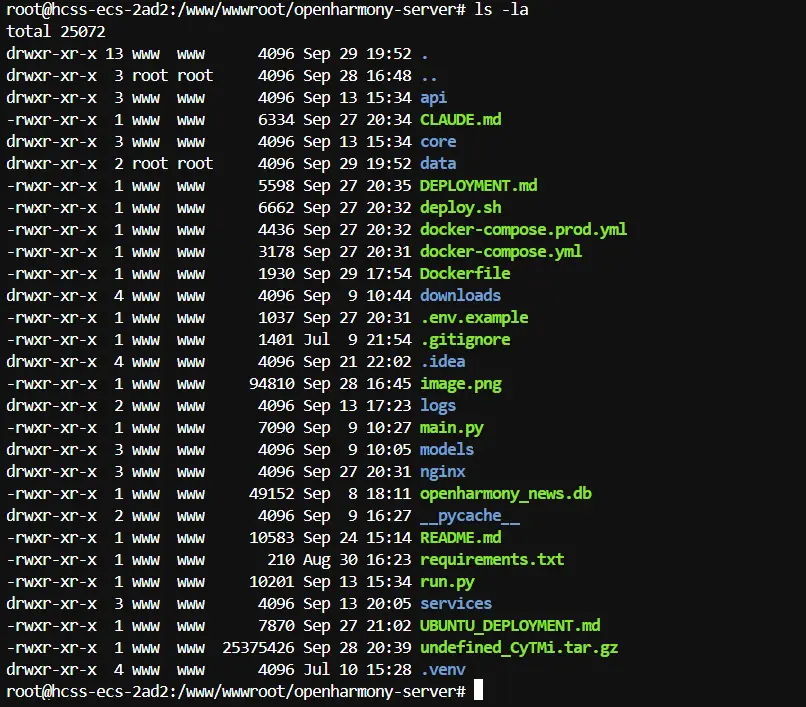
Task: Click openharmony_news.db filename
Action: [505, 493]
